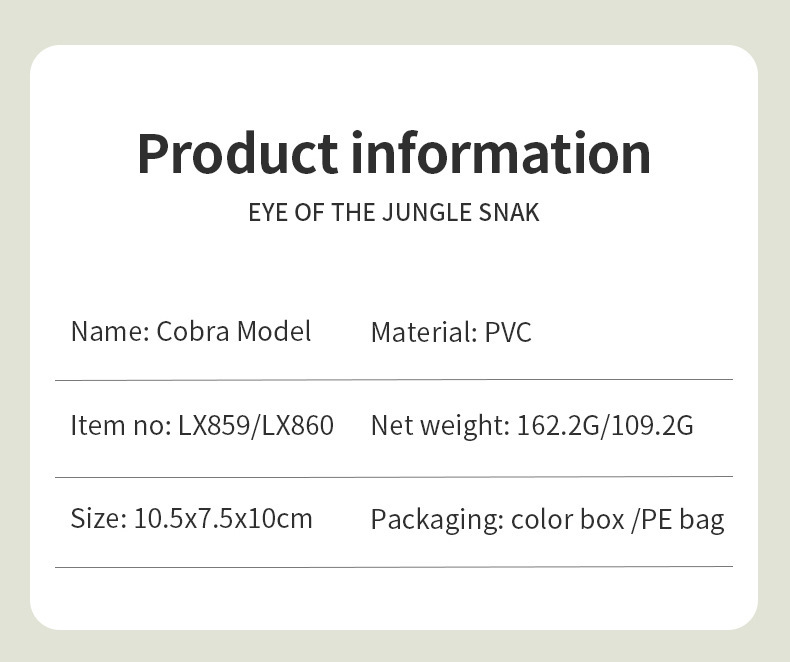Select the "EYE OF THE JUNGLE SNAK" subtitle
This screenshot has height=662, width=790.
394,213
